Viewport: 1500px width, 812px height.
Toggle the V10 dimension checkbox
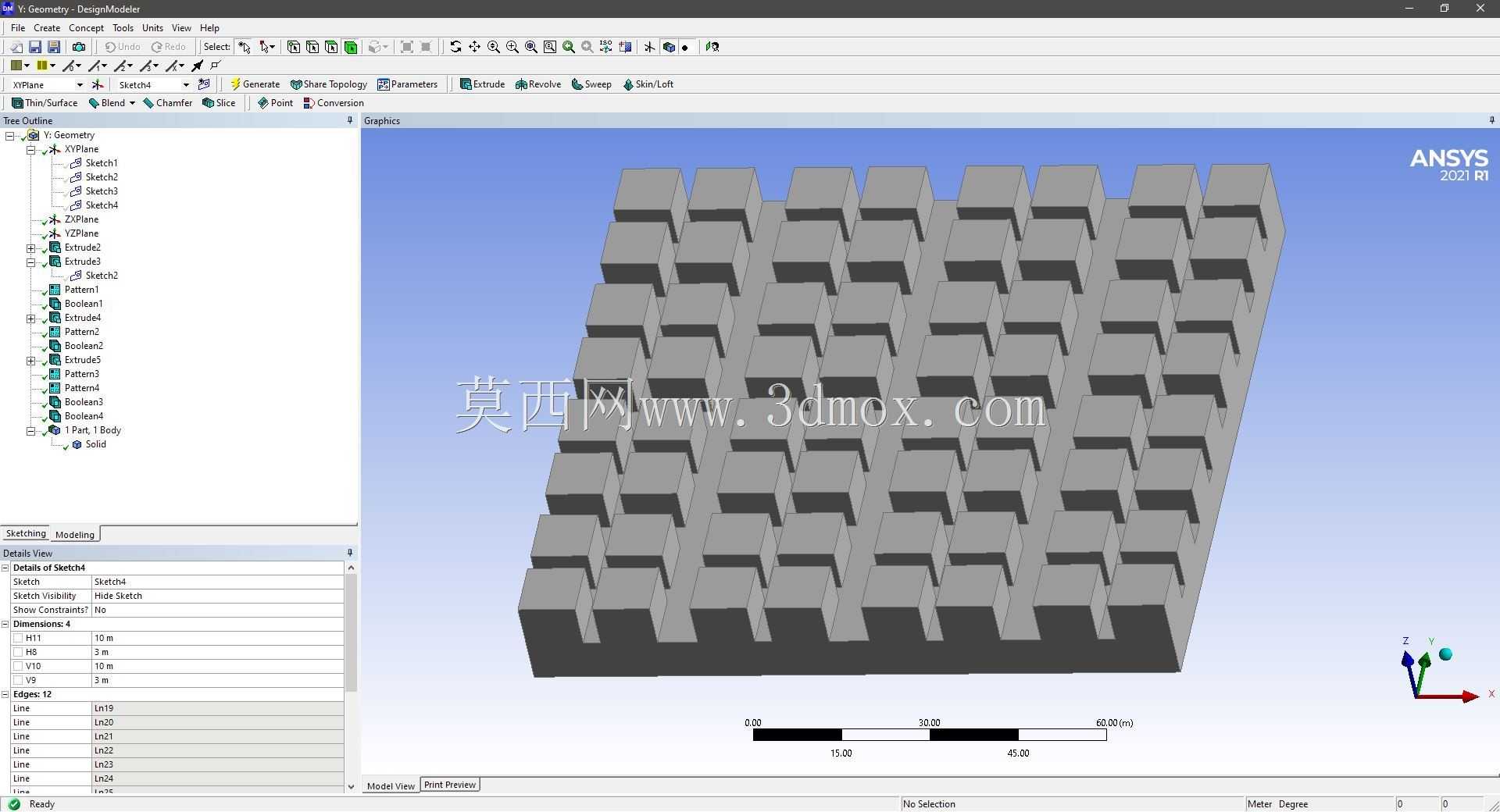coord(18,666)
